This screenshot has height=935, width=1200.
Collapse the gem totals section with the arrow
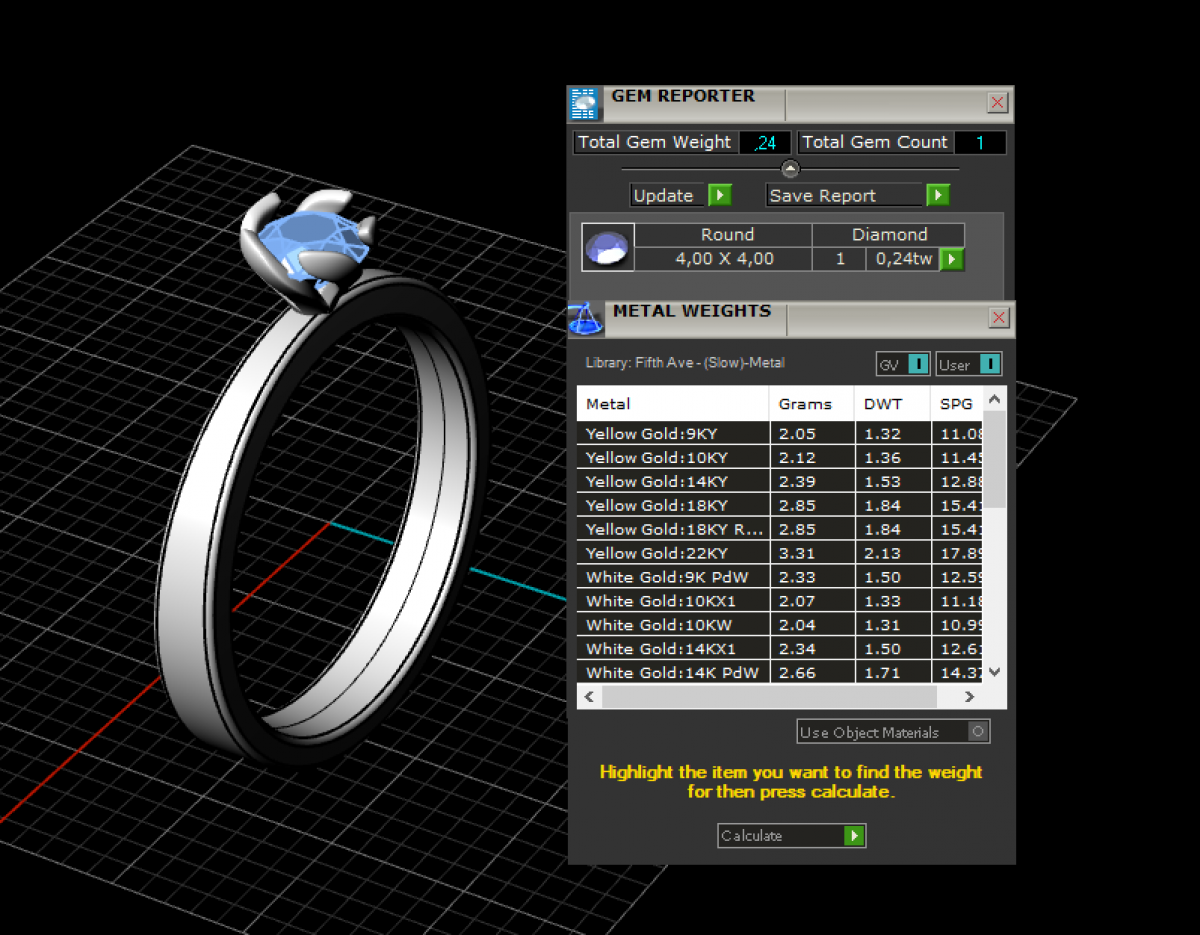(790, 168)
